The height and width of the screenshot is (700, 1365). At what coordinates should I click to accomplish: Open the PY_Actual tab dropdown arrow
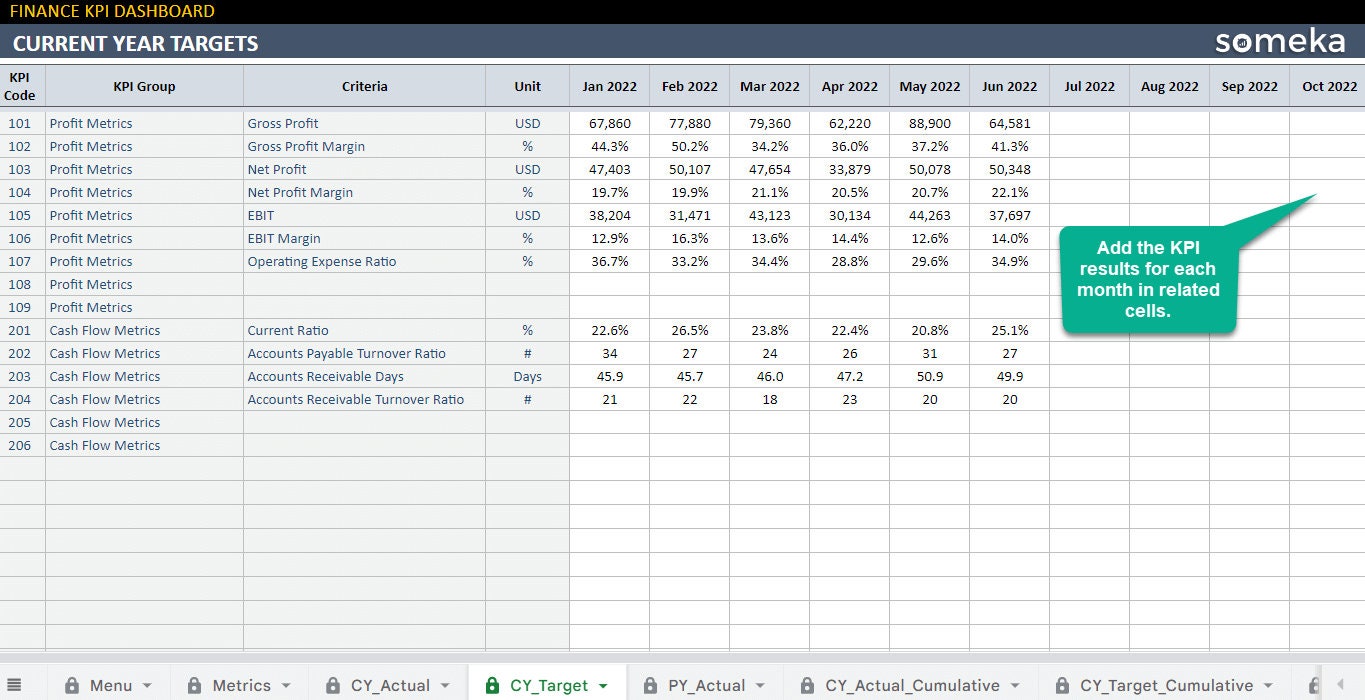[760, 686]
